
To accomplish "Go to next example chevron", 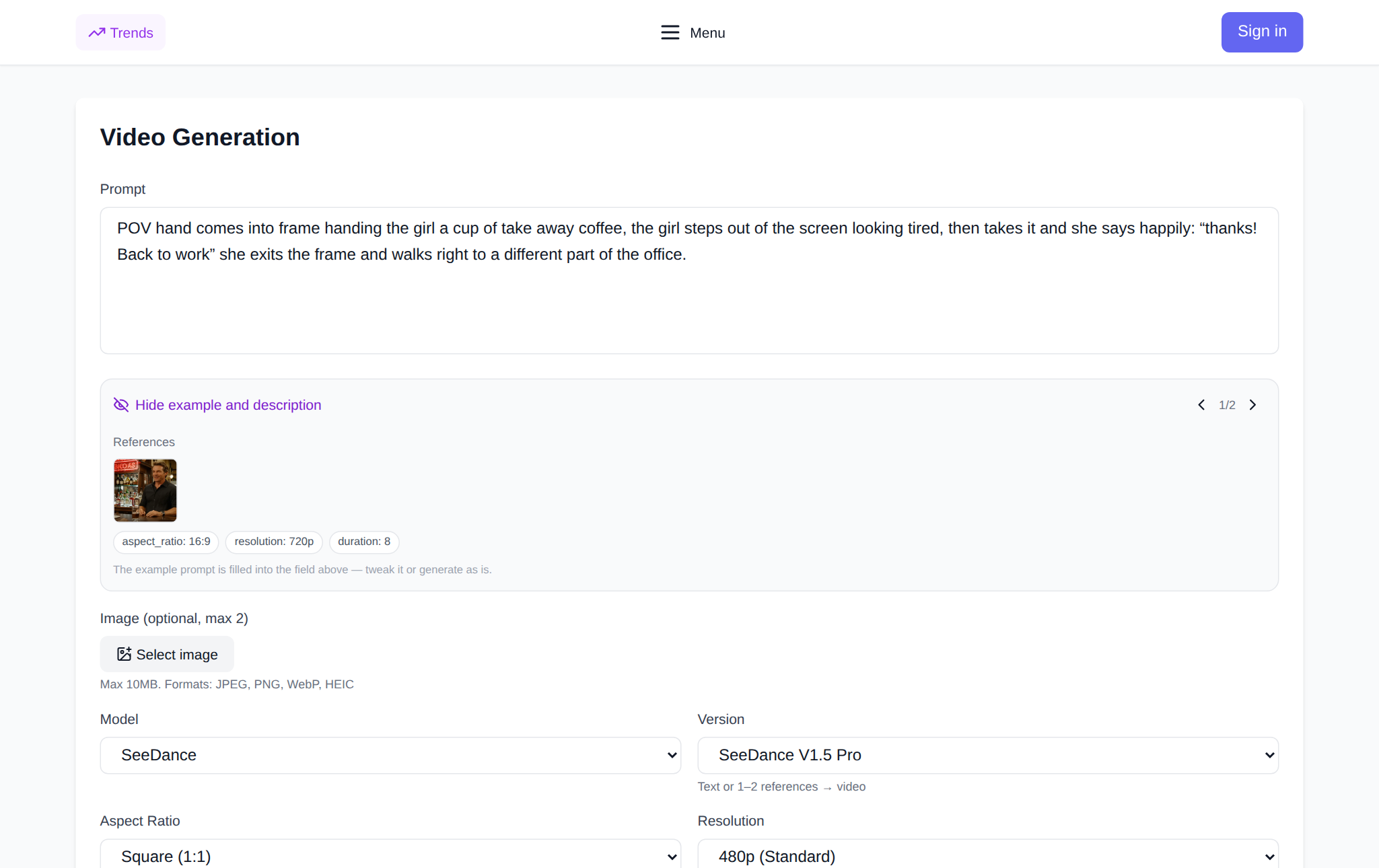I will [1252, 404].
